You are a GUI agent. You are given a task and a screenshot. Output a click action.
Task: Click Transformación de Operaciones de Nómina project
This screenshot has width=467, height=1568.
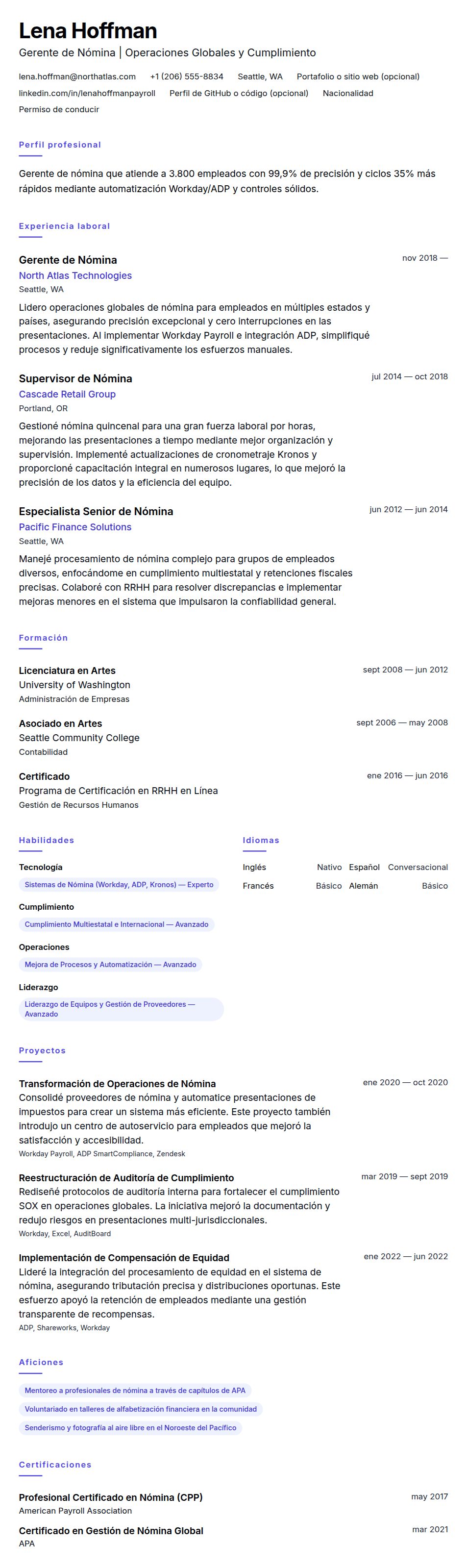pyautogui.click(x=117, y=1083)
